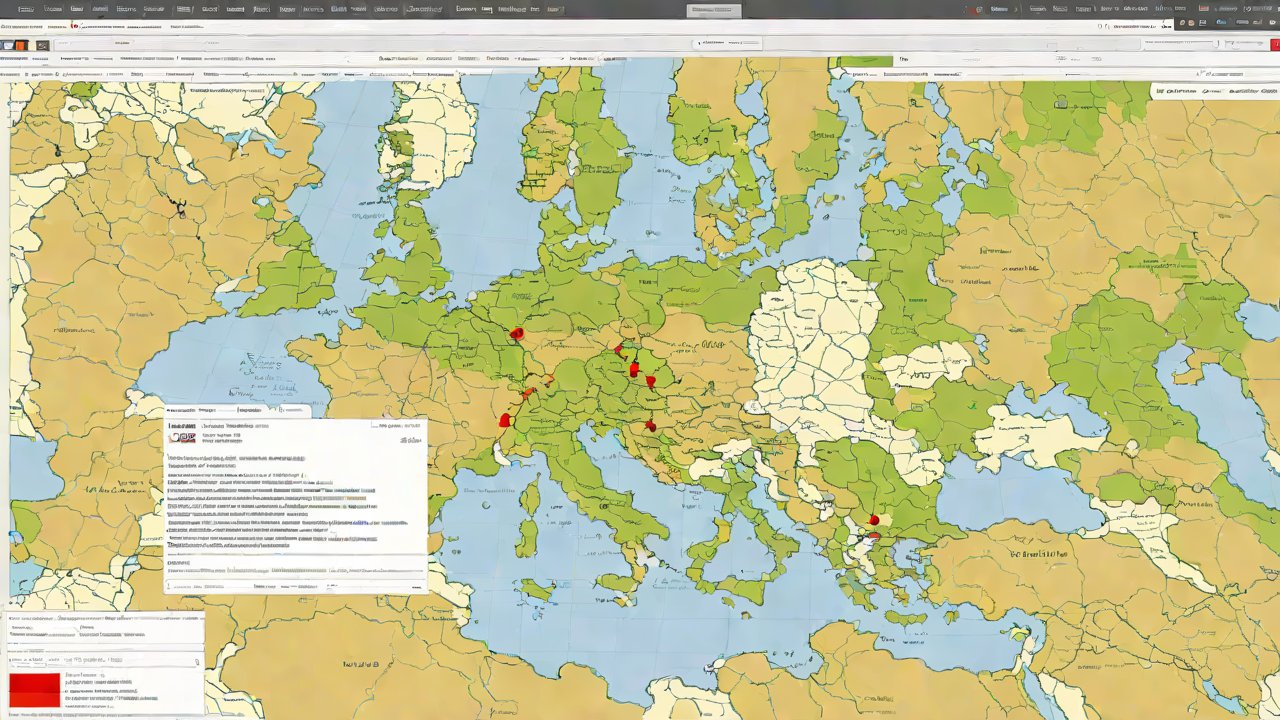Click the orange icon in the top-left toolbar
The width and height of the screenshot is (1280, 720).
(x=22, y=45)
